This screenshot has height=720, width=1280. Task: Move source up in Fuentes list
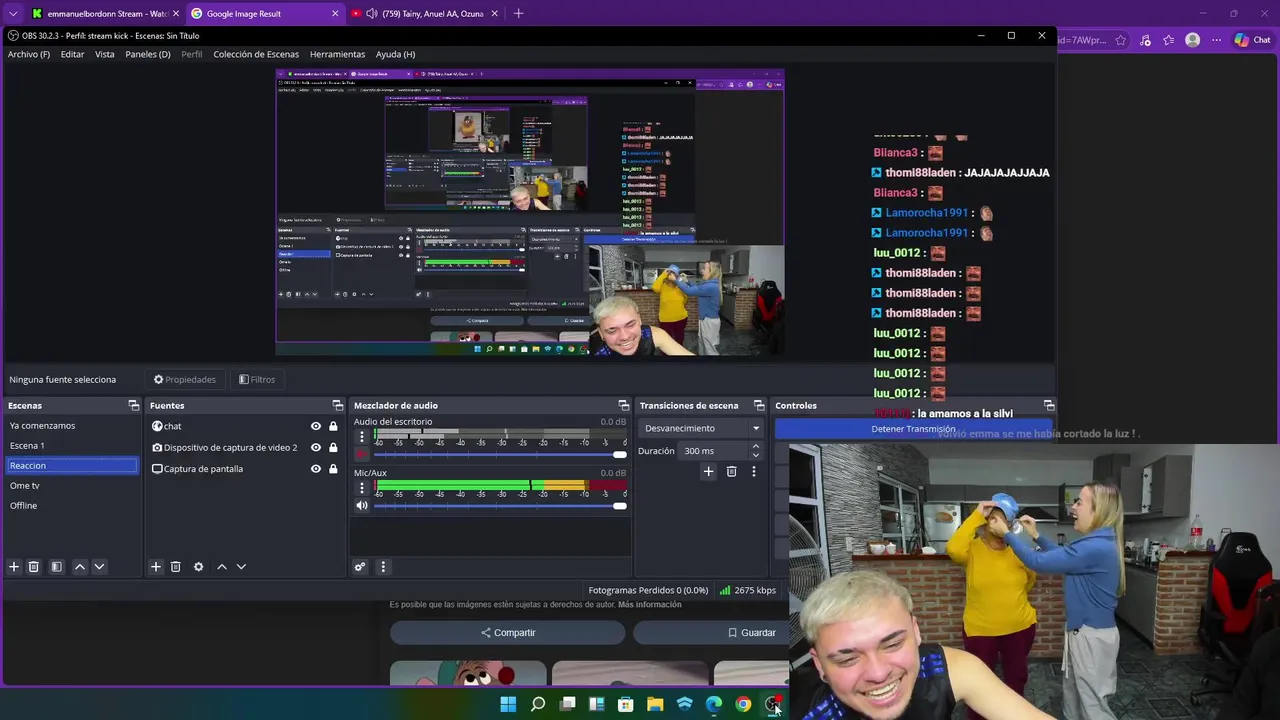coord(222,567)
